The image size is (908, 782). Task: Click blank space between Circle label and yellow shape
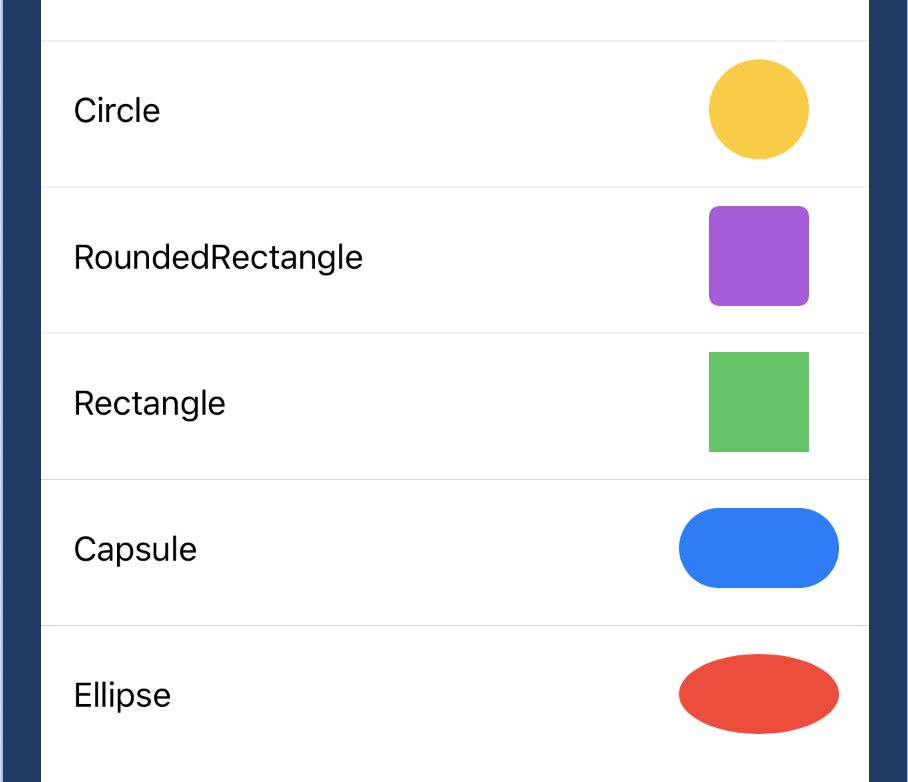pos(434,110)
